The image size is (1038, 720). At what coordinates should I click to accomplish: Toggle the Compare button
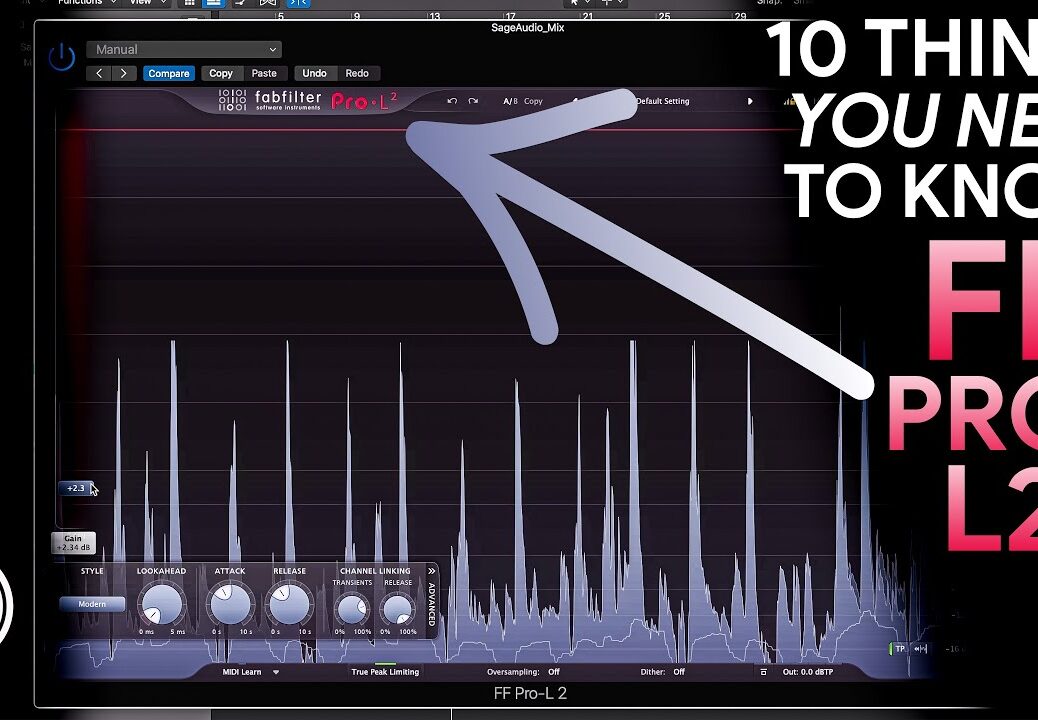(x=169, y=73)
